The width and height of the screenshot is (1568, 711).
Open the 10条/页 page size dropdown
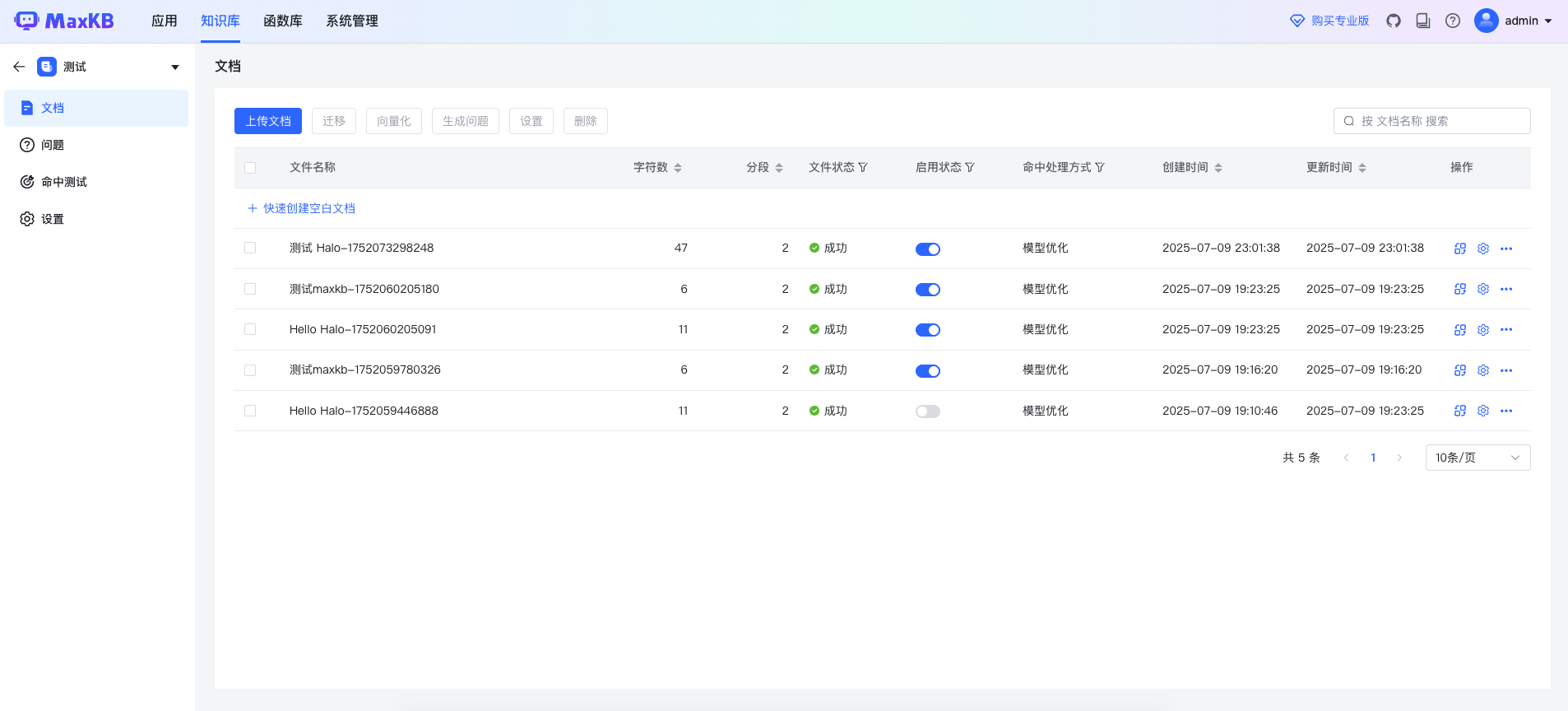pos(1478,458)
